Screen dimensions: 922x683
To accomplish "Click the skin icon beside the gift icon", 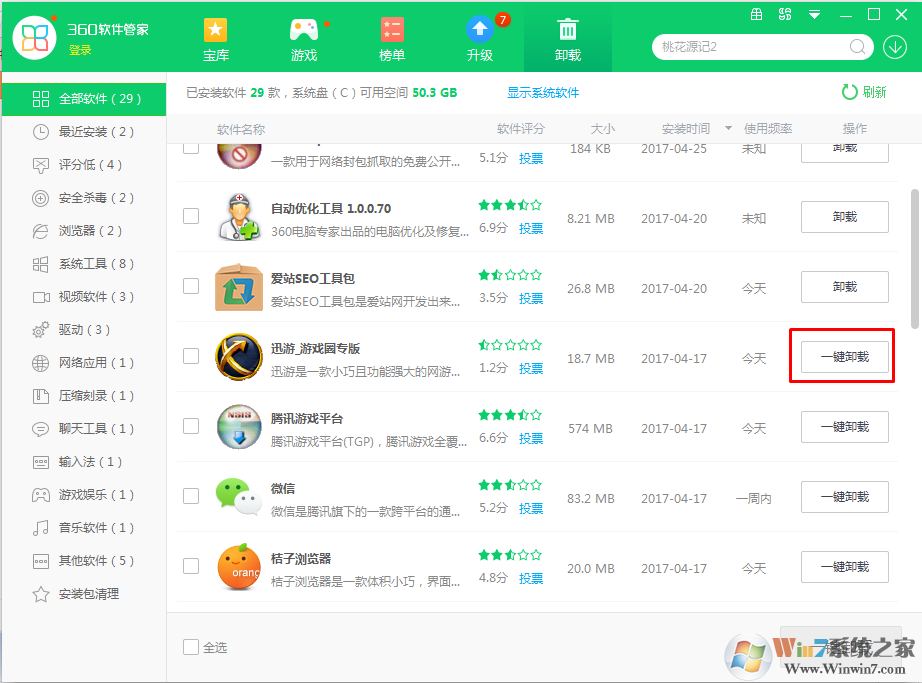I will 785,14.
